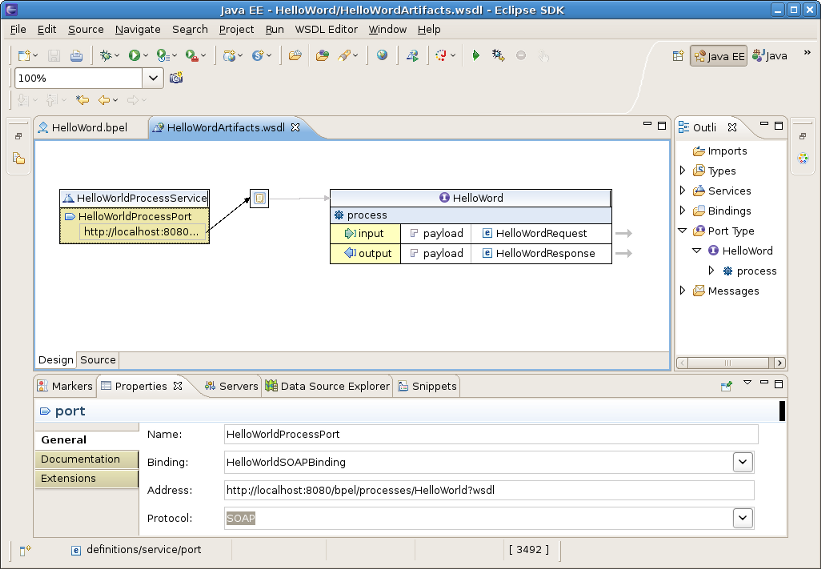
Task: Open the Source menu
Action: click(x=86, y=29)
